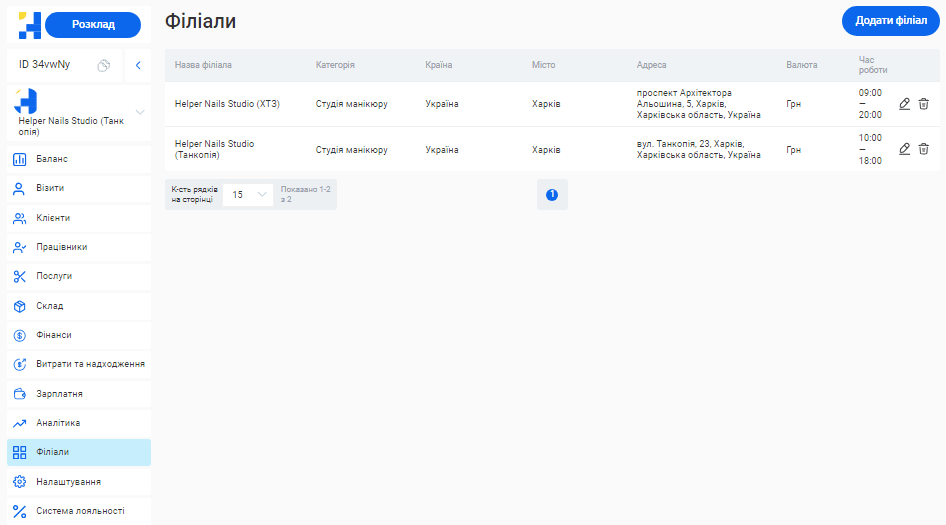Screen dimensions: 946x525
Task: Select page 1 in pagination
Action: [552, 195]
